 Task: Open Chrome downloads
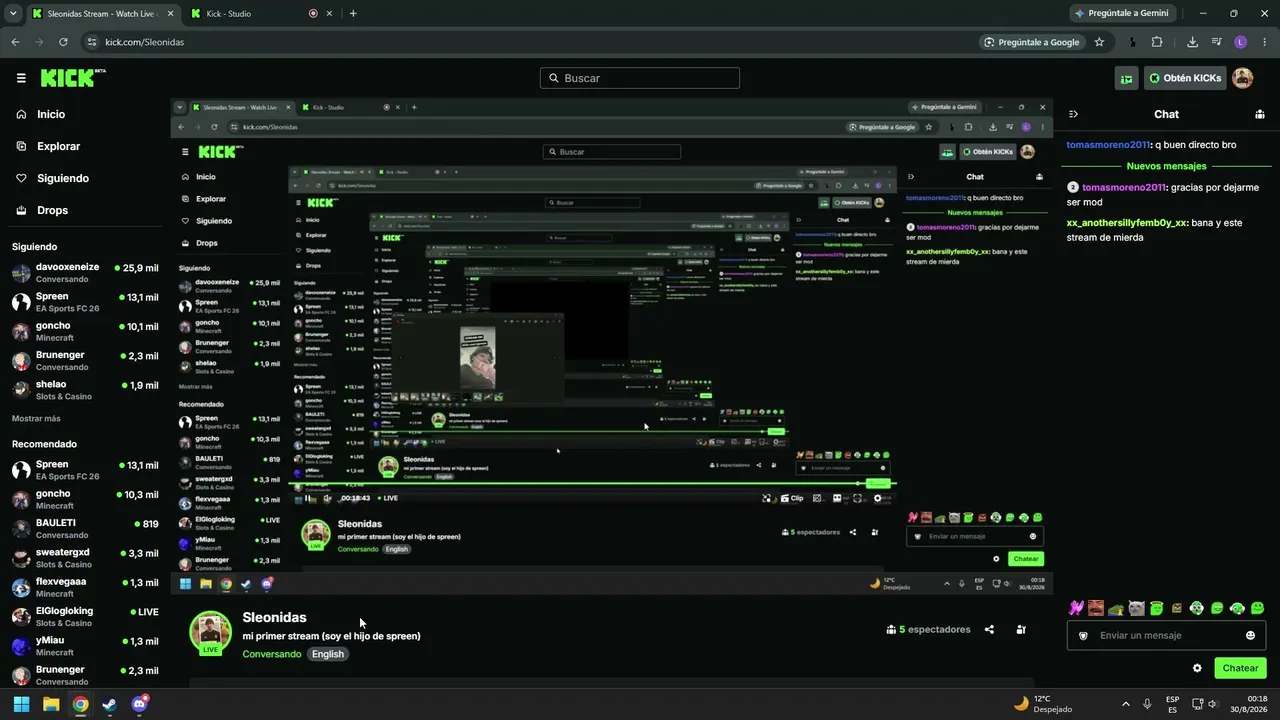click(x=1192, y=42)
